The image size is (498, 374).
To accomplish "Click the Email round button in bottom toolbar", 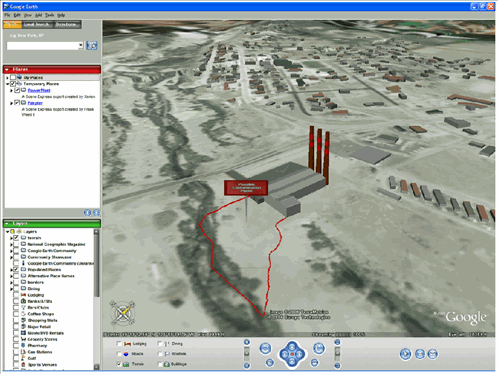I will 432,354.
